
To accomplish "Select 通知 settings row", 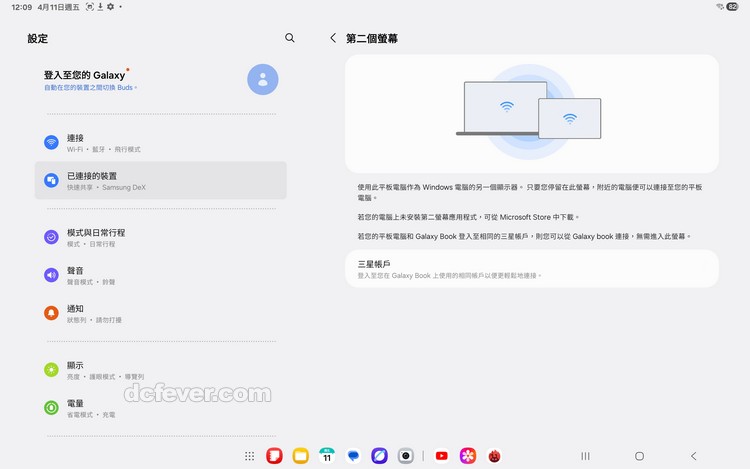I will [x=161, y=313].
